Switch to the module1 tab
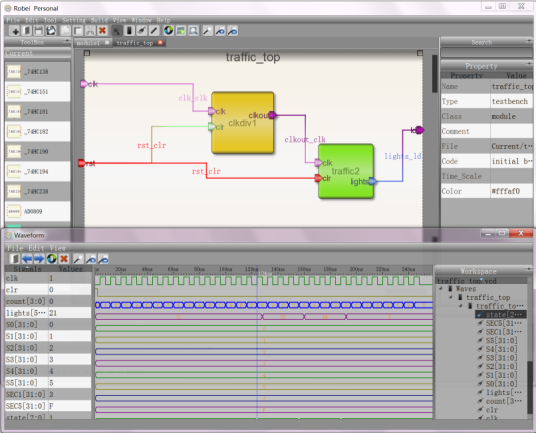 tap(88, 43)
